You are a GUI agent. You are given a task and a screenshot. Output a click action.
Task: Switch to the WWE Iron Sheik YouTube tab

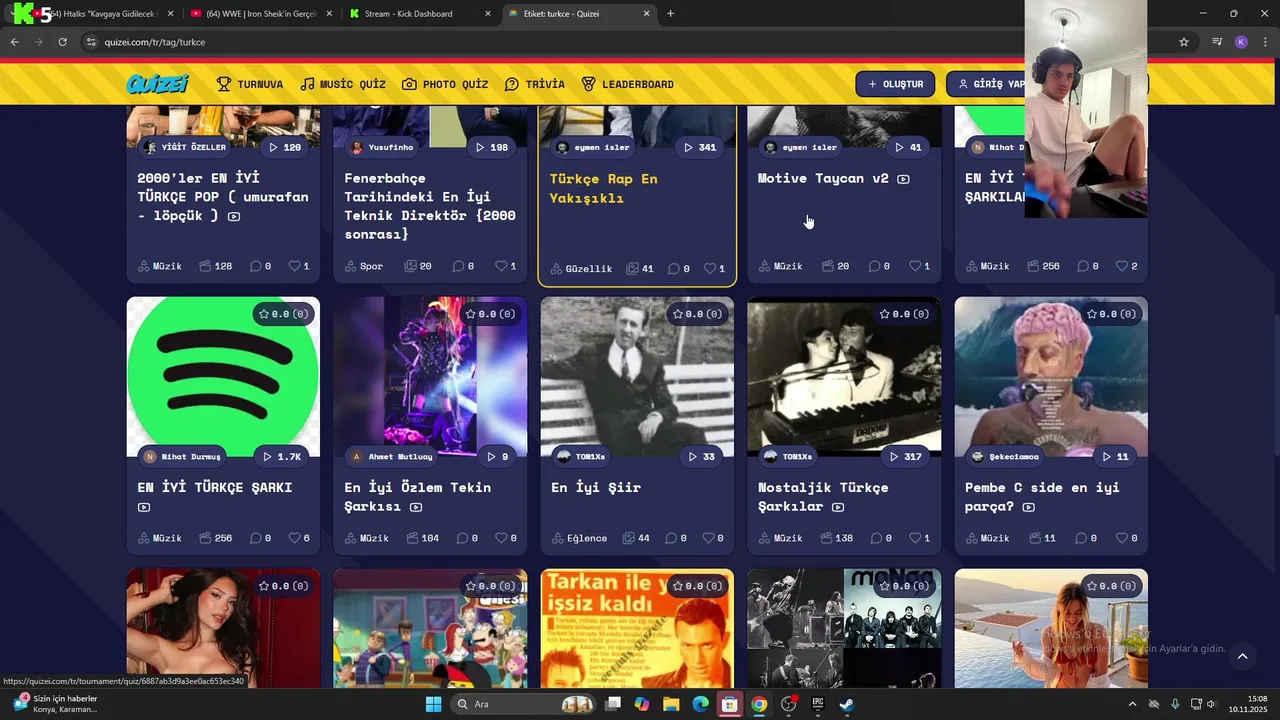(260, 14)
